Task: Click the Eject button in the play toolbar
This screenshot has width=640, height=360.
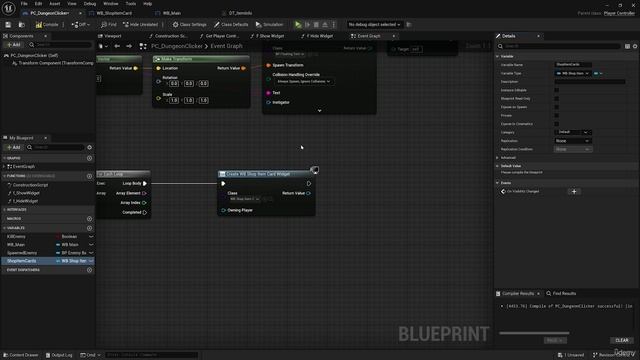Action: coord(325,24)
